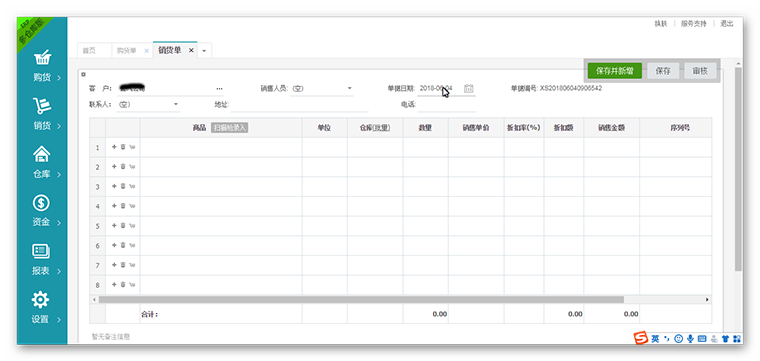The width and height of the screenshot is (760, 361).
Task: Open the 服务支持 link
Action: (694, 23)
